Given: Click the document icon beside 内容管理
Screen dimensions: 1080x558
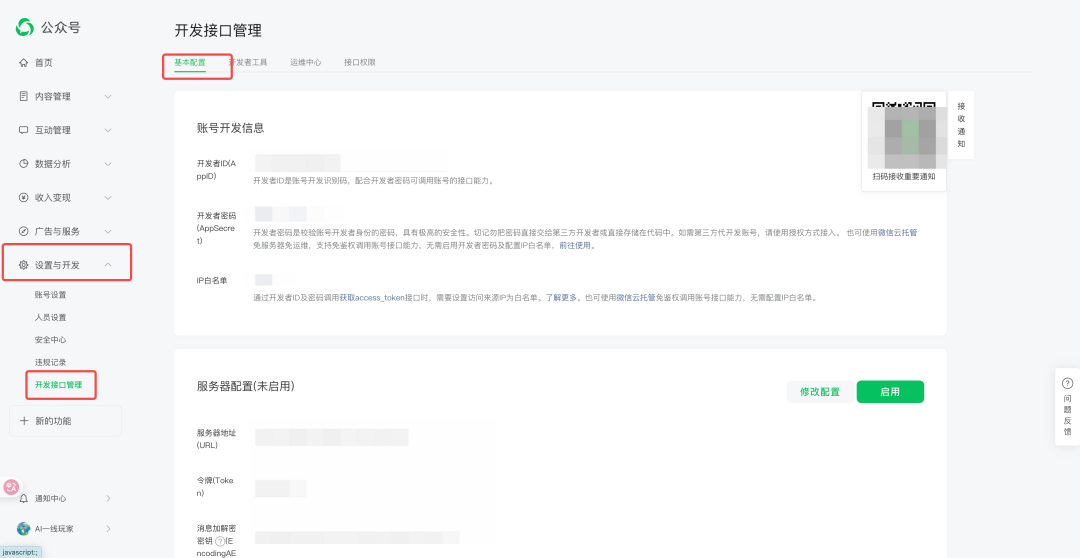Looking at the screenshot, I should (24, 97).
